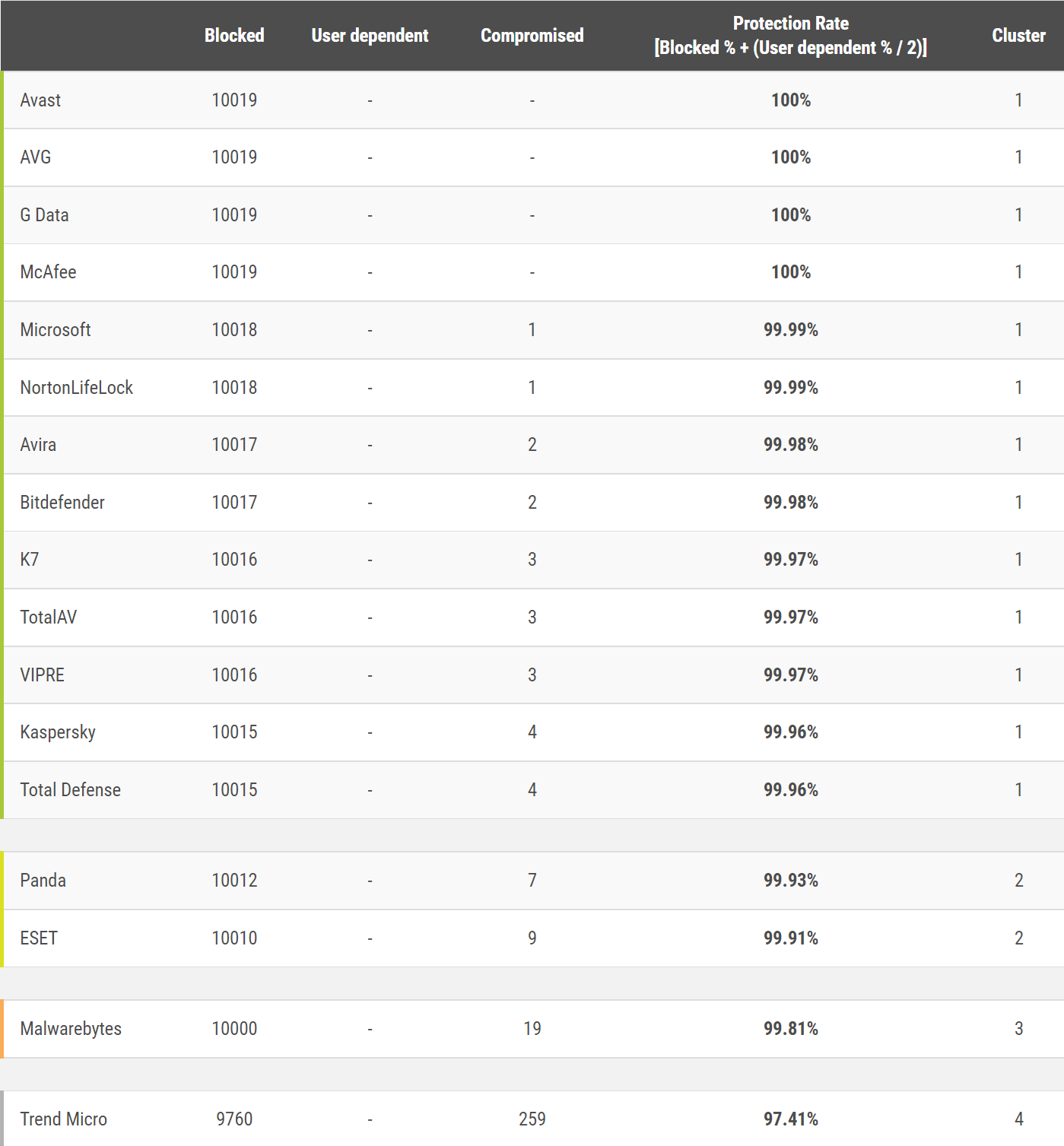Image resolution: width=1064 pixels, height=1146 pixels.
Task: Select K7's 99.97% protection rate
Action: point(790,560)
